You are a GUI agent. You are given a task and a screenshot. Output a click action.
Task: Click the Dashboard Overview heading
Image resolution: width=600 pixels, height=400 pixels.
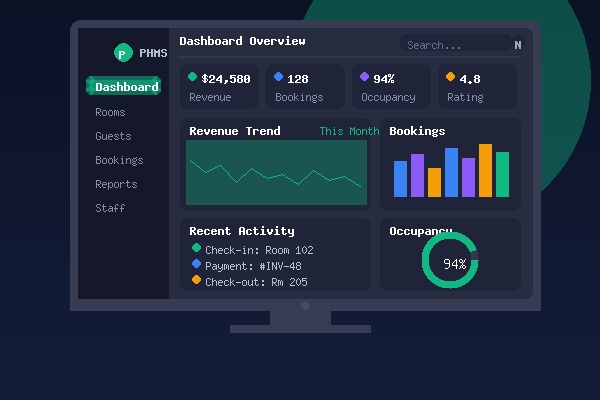click(243, 41)
